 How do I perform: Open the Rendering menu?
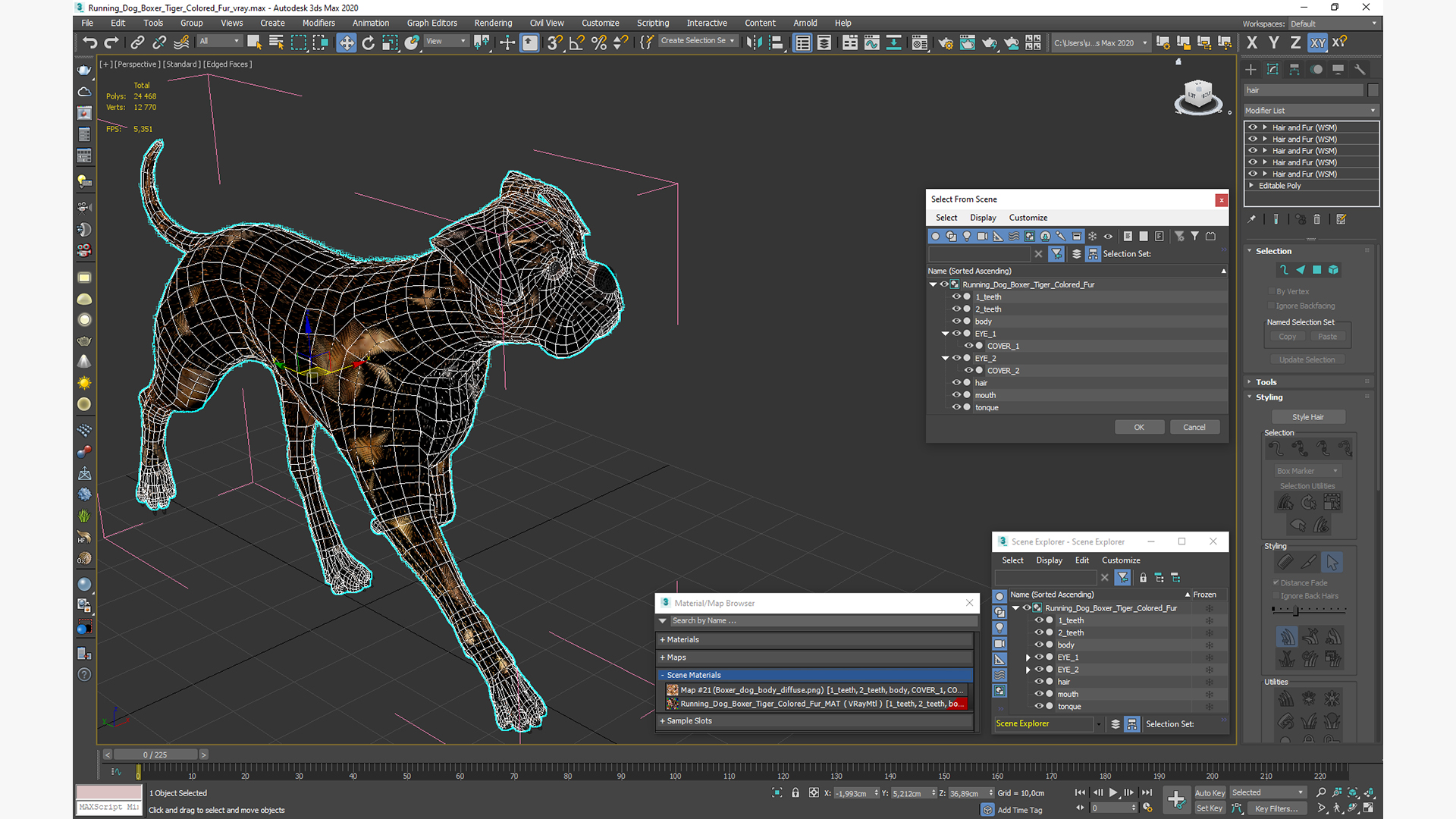[493, 24]
